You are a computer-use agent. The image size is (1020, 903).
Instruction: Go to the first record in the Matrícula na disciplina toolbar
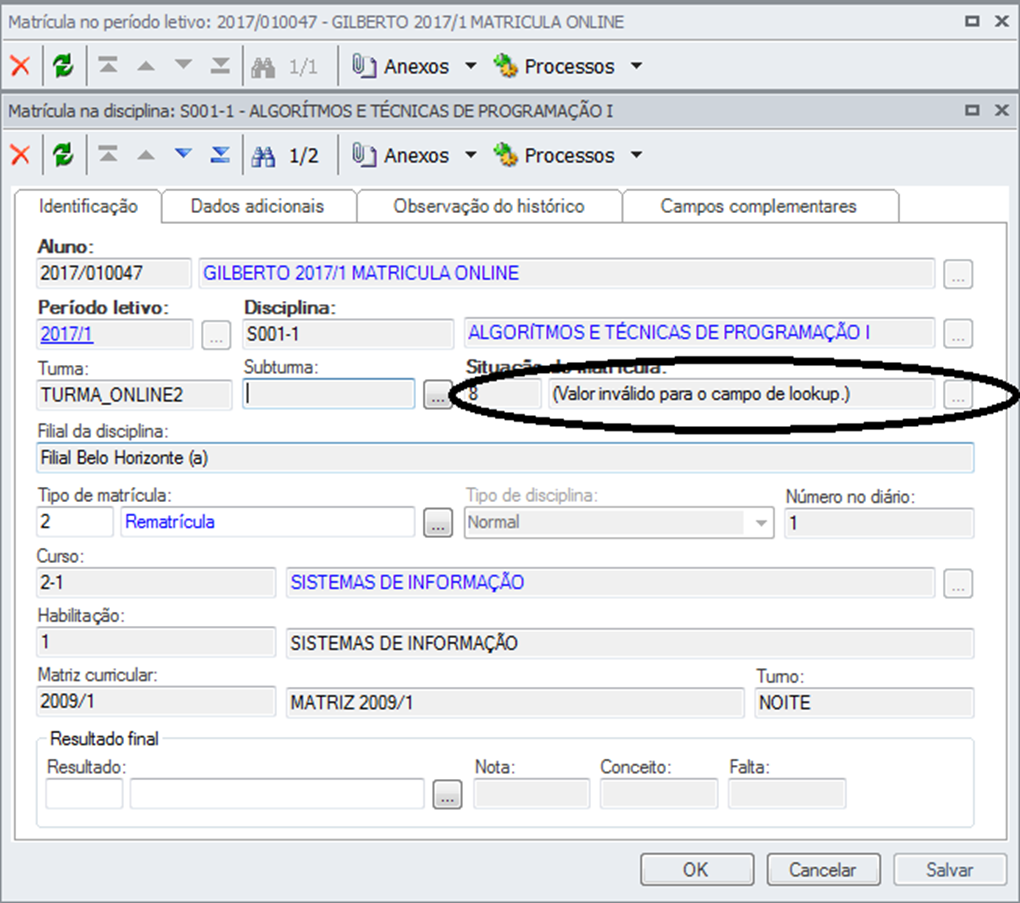108,154
